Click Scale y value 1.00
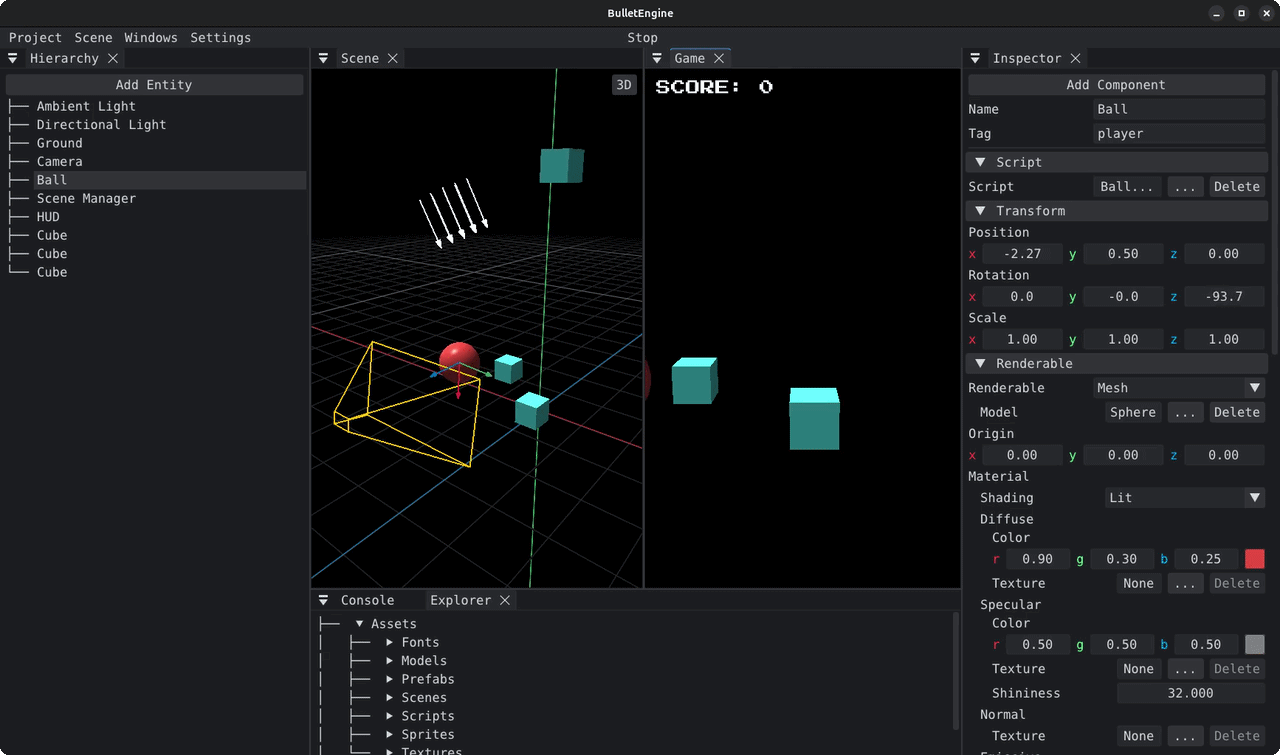Viewport: 1280px width, 755px height. pyautogui.click(x=1123, y=340)
